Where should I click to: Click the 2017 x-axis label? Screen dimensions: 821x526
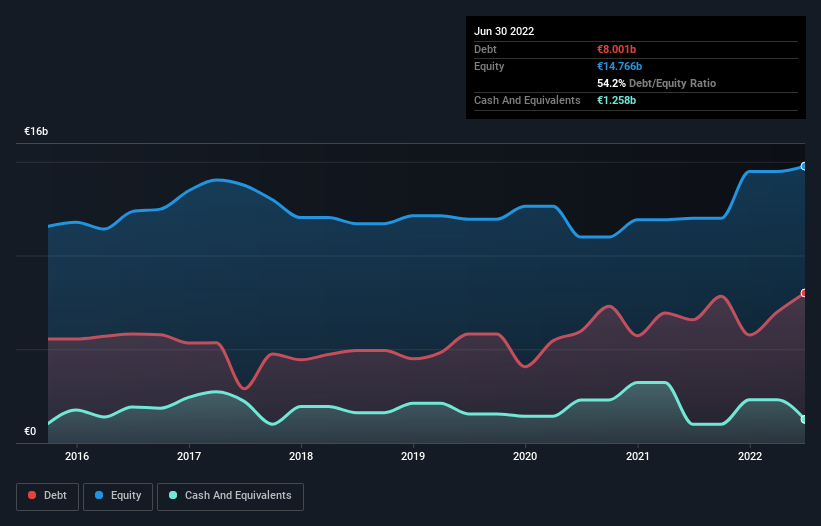coord(189,456)
